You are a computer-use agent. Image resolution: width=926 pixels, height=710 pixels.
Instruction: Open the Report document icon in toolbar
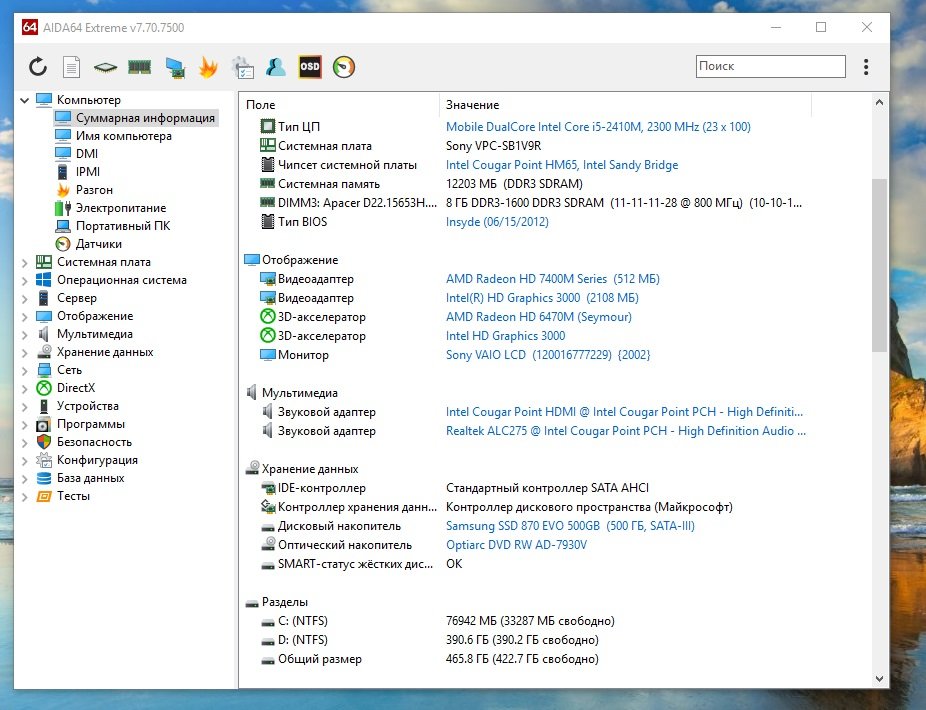(71, 67)
